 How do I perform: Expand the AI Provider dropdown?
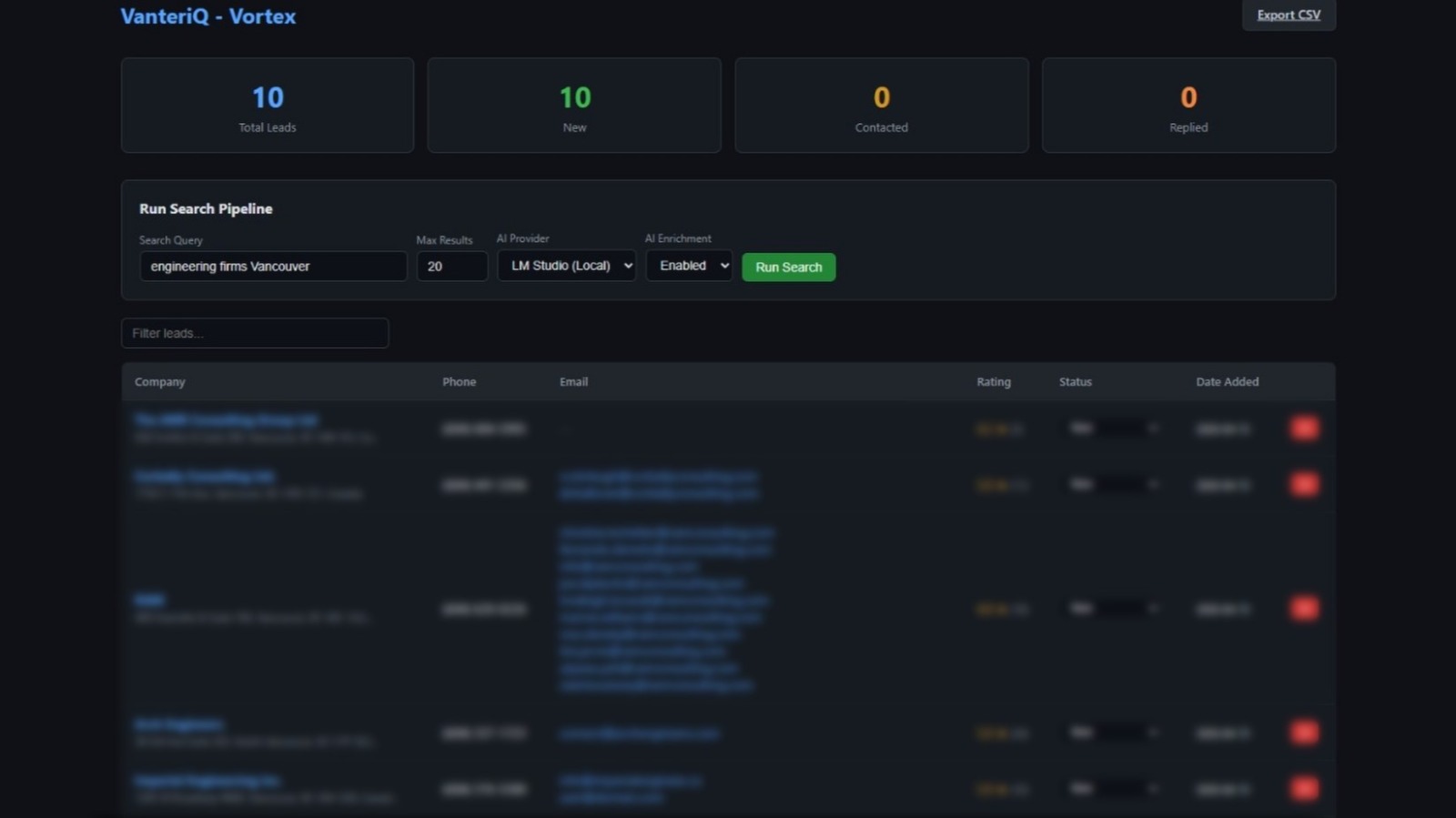tap(566, 266)
